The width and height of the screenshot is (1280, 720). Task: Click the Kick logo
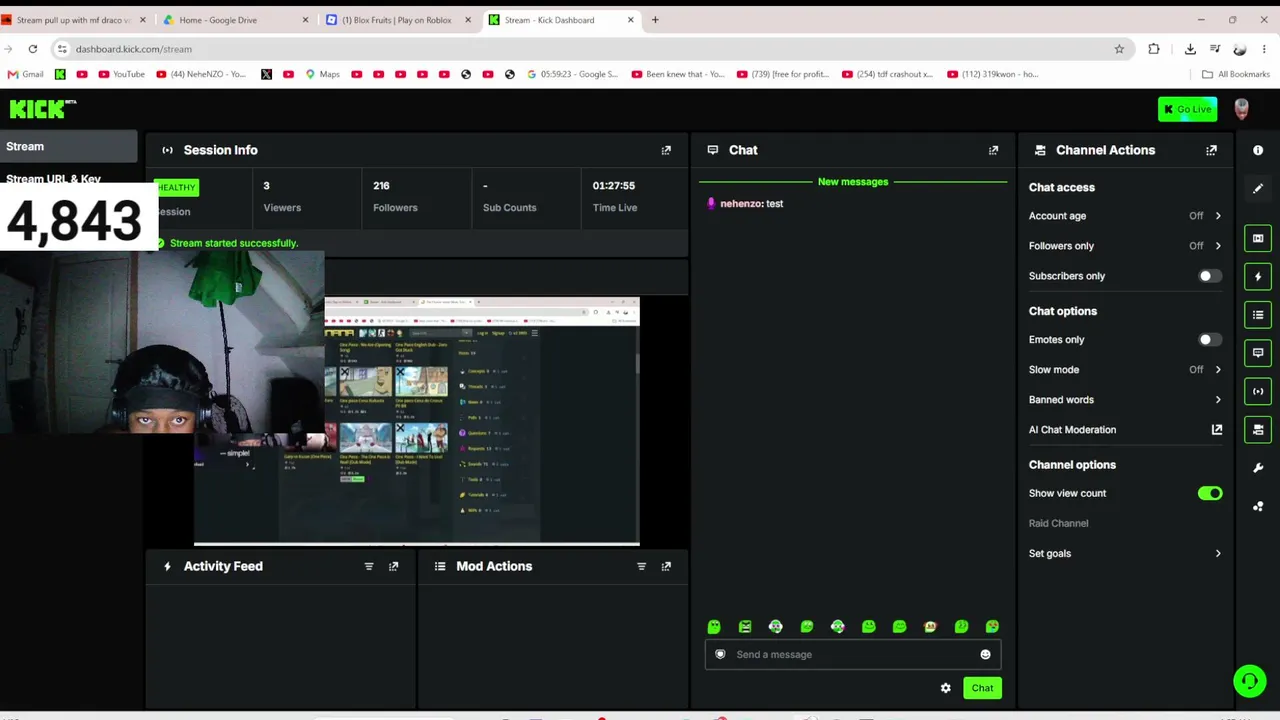pos(42,108)
